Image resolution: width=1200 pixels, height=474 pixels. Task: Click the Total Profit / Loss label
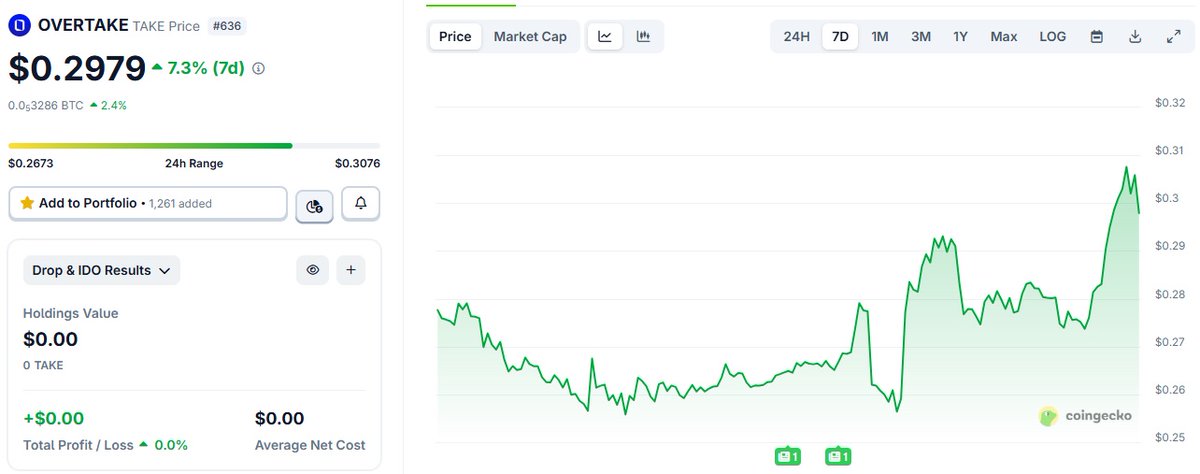(78, 445)
